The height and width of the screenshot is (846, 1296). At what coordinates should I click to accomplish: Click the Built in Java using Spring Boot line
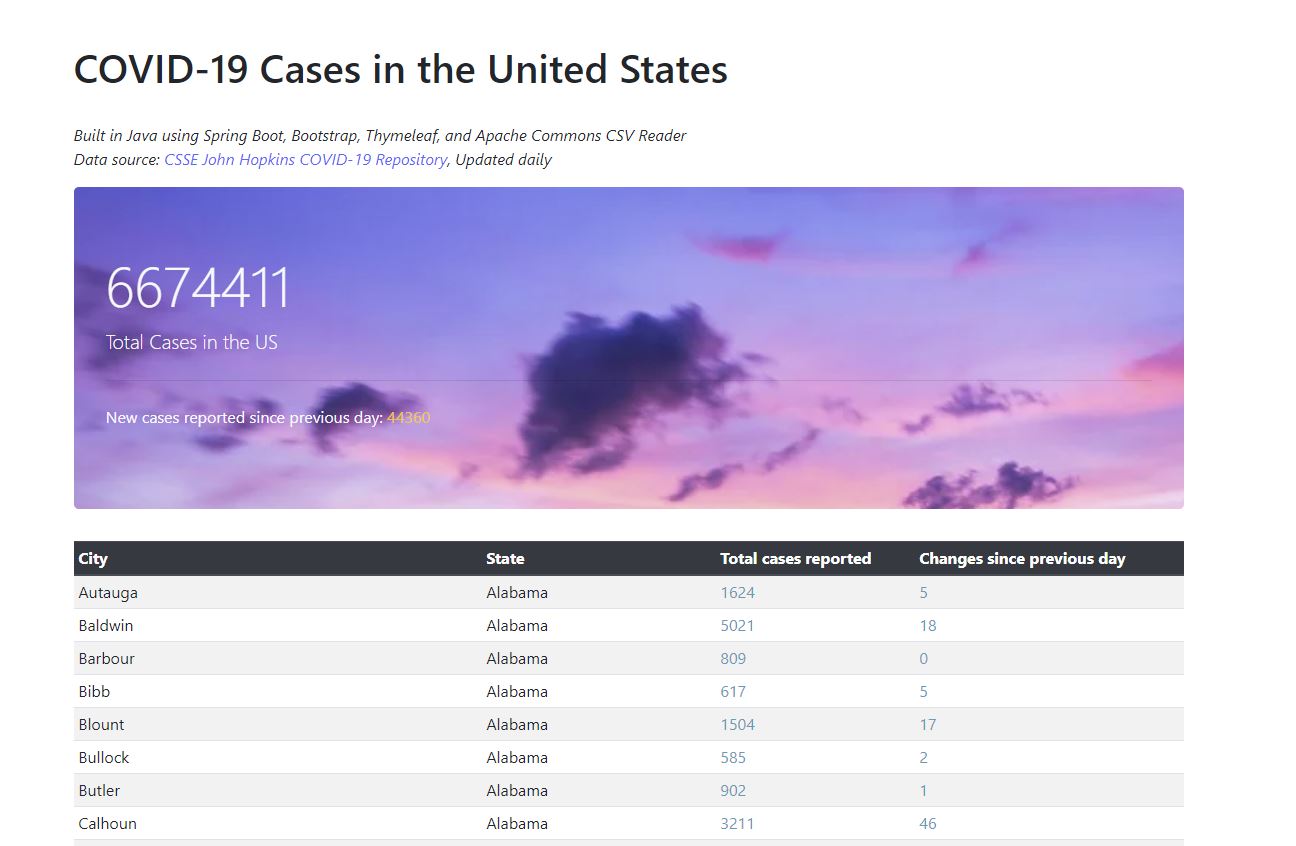point(380,135)
